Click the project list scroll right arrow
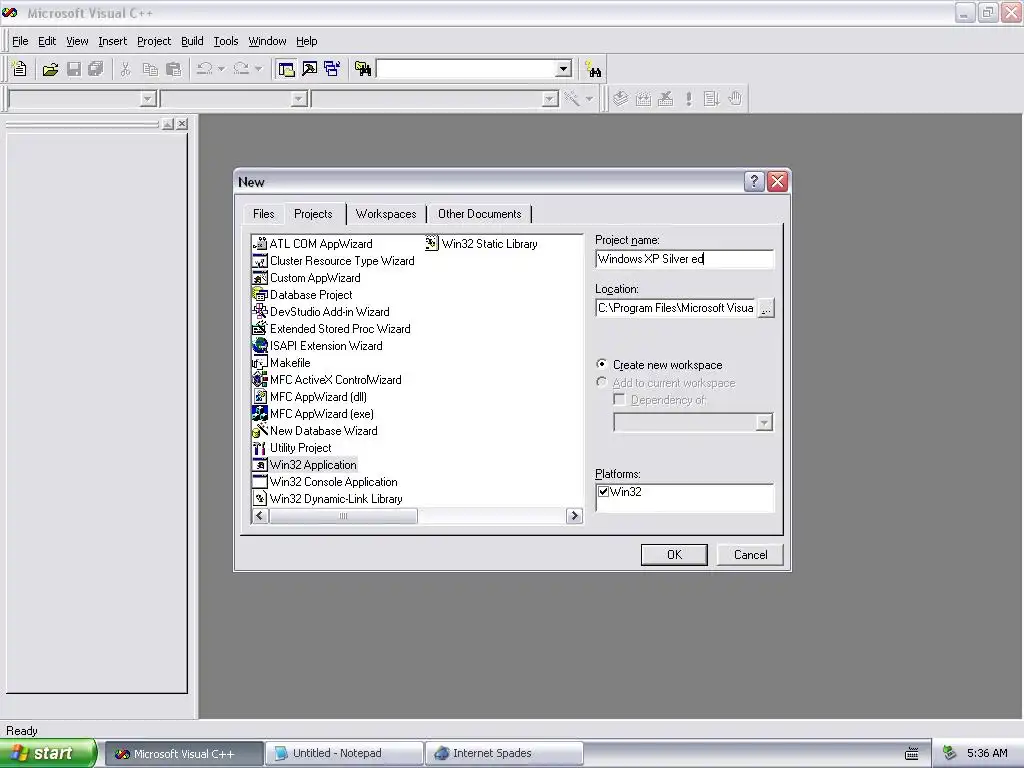This screenshot has width=1024, height=768. (574, 516)
